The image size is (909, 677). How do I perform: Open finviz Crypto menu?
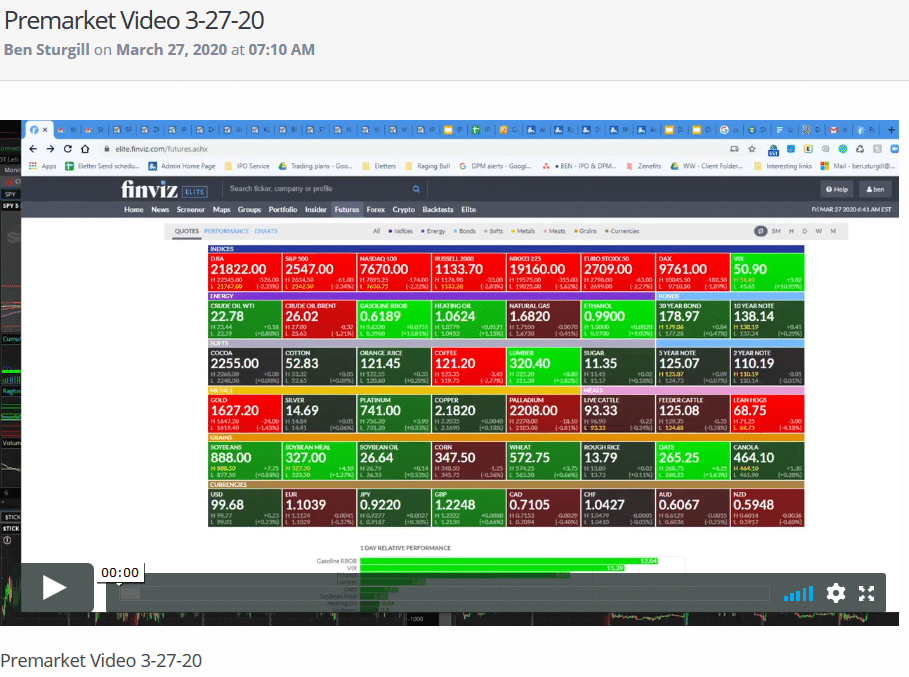click(x=403, y=209)
